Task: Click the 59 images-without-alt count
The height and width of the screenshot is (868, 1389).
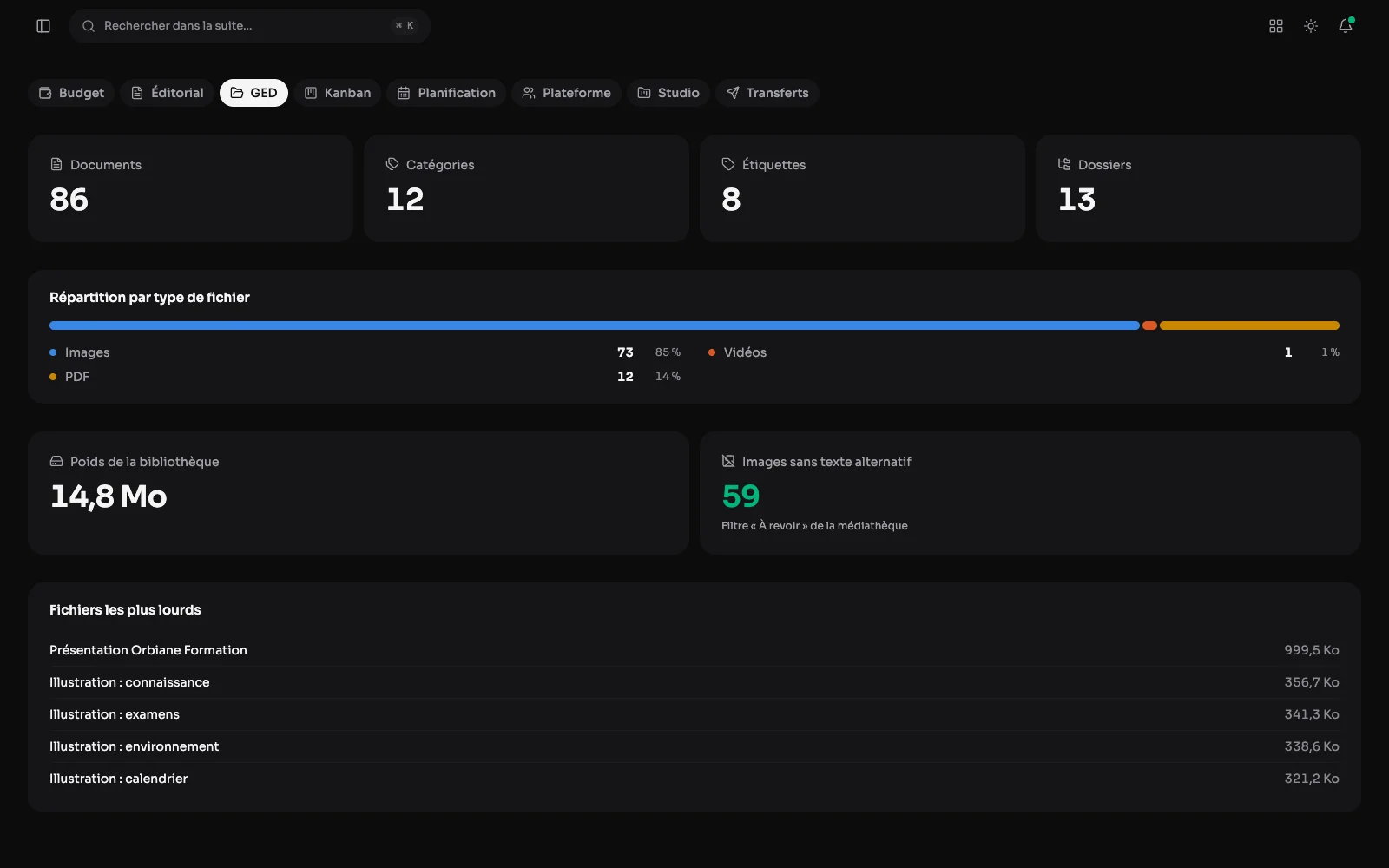Action: point(741,496)
